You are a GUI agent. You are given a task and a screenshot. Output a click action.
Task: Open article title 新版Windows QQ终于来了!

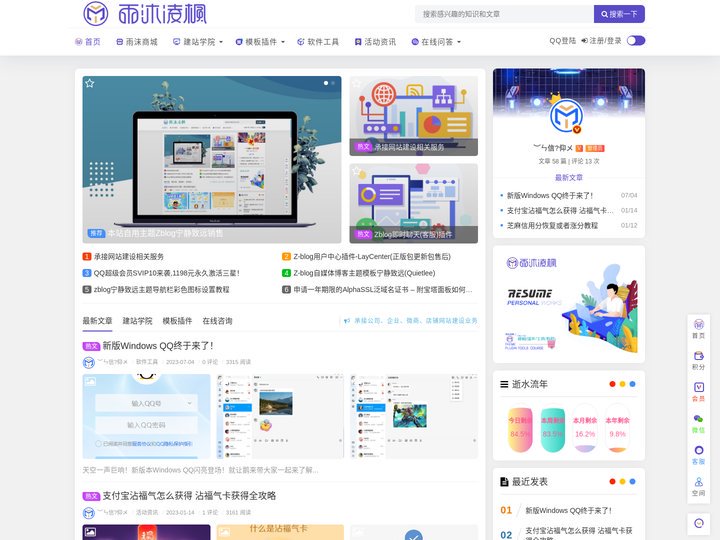click(158, 346)
